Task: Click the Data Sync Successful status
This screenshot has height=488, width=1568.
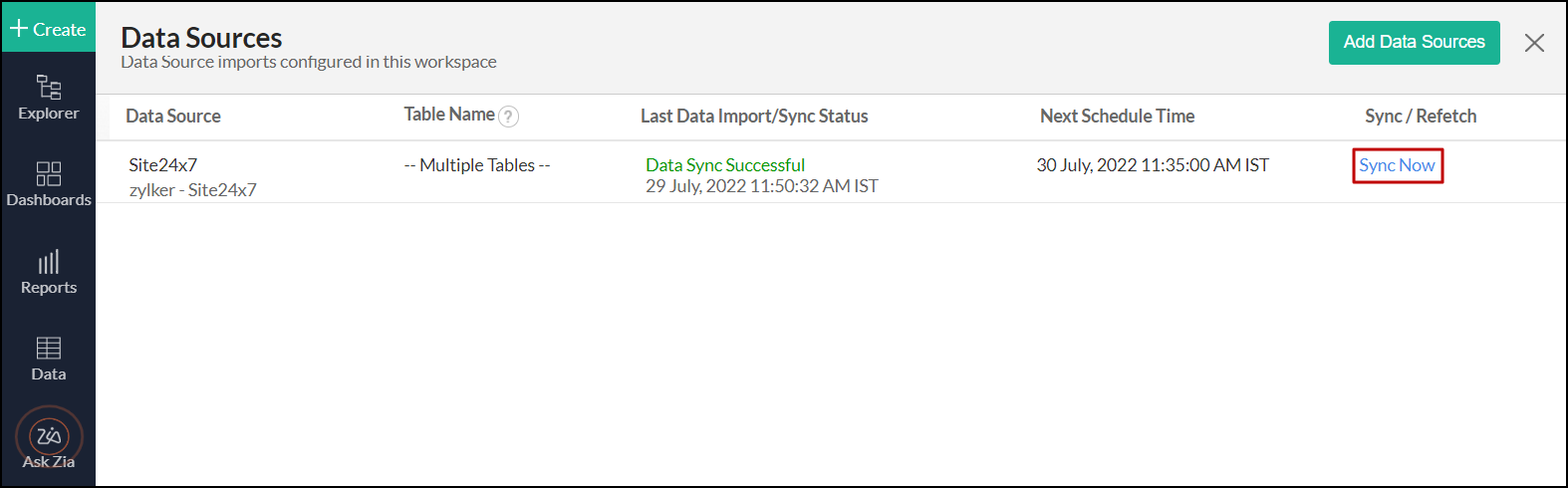Action: [724, 165]
